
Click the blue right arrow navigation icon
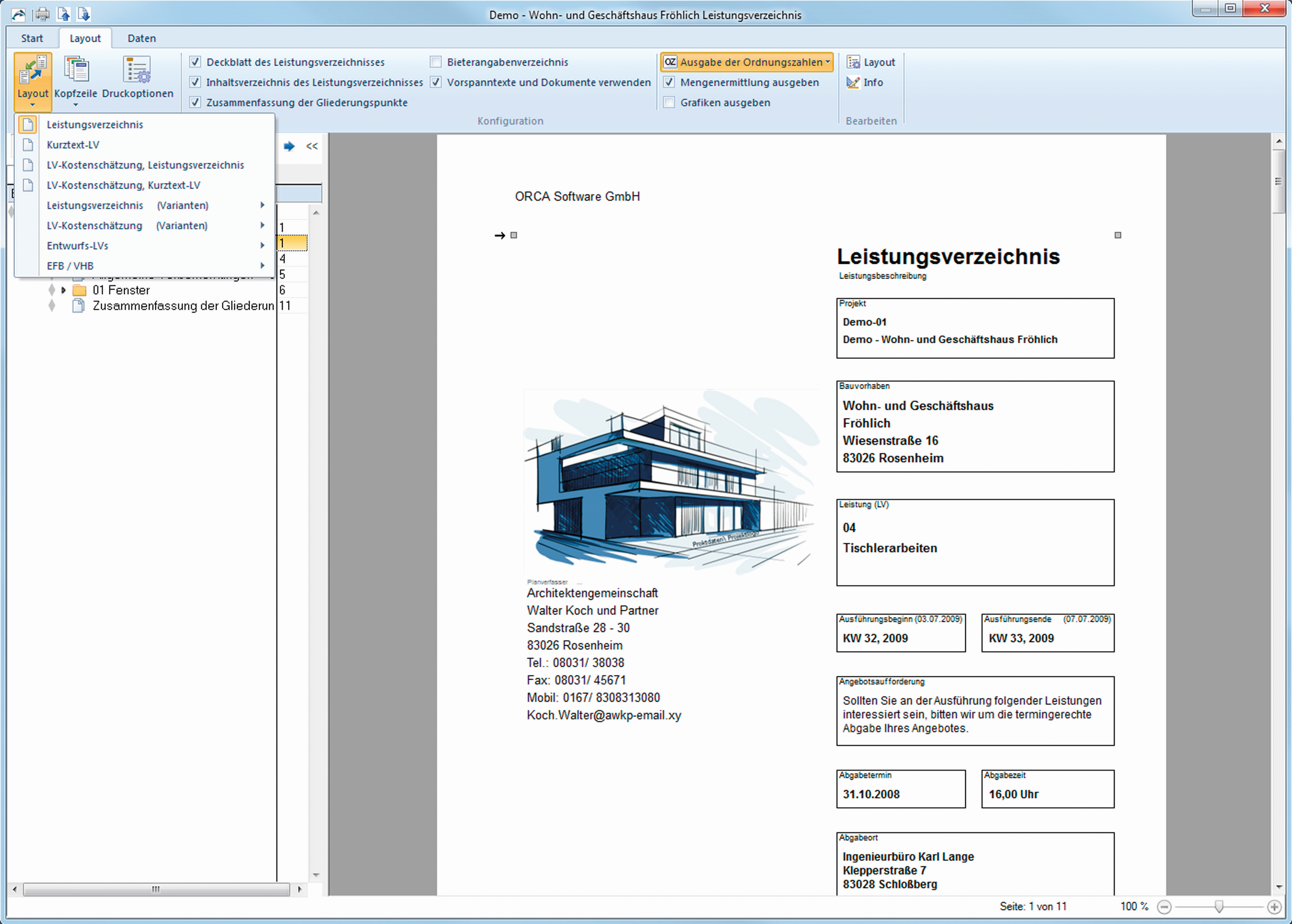click(289, 146)
